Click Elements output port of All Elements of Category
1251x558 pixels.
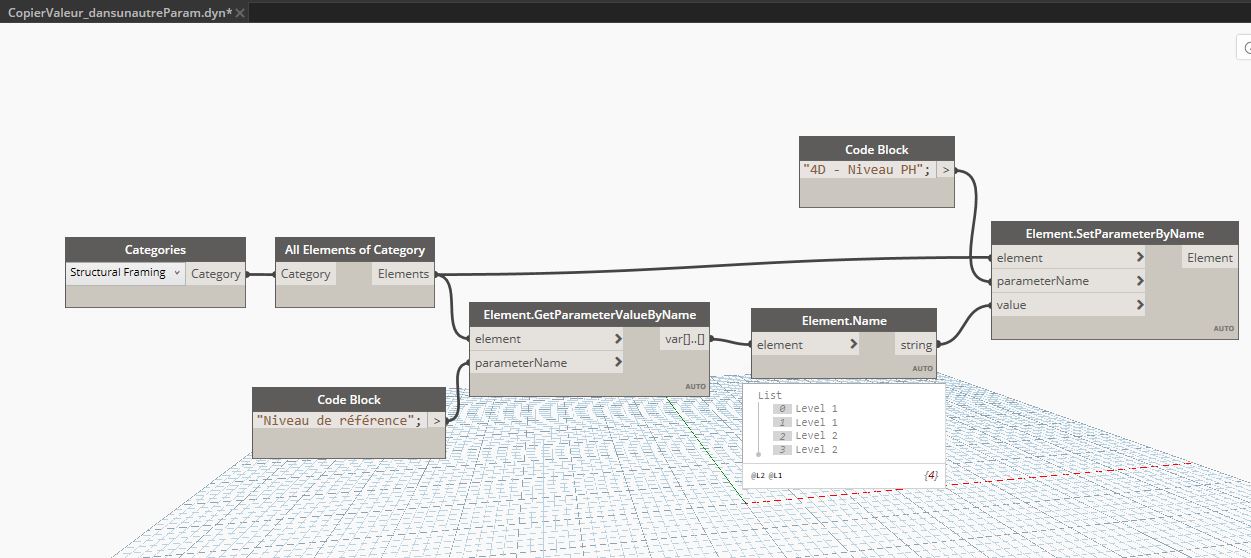click(403, 274)
